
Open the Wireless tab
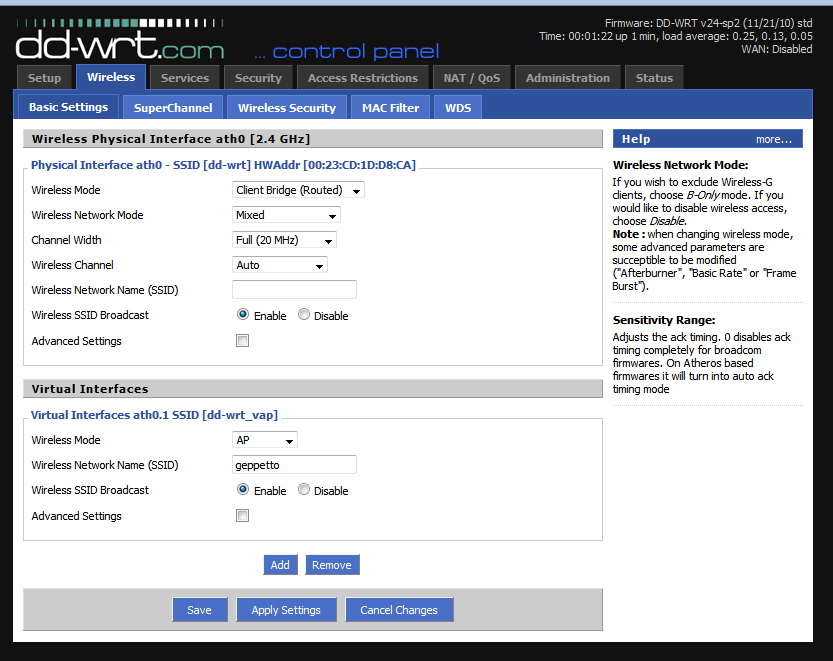pos(111,77)
